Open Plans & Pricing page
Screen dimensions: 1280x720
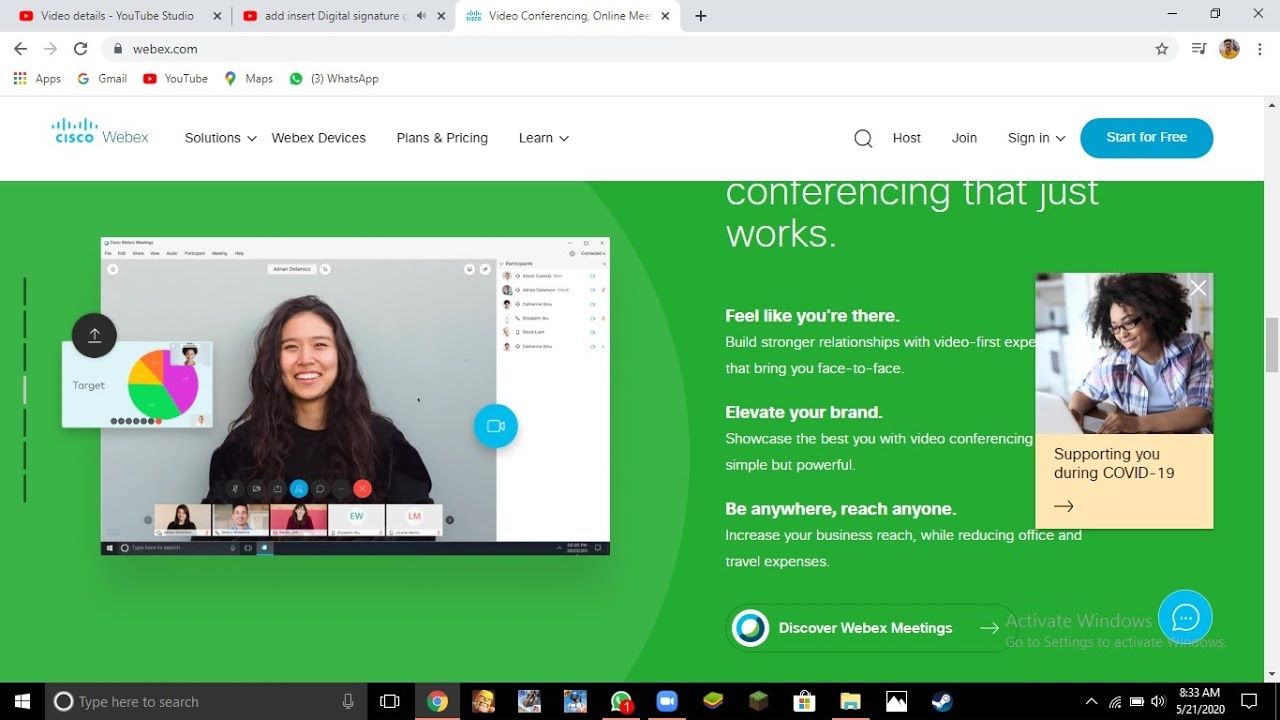pos(442,138)
